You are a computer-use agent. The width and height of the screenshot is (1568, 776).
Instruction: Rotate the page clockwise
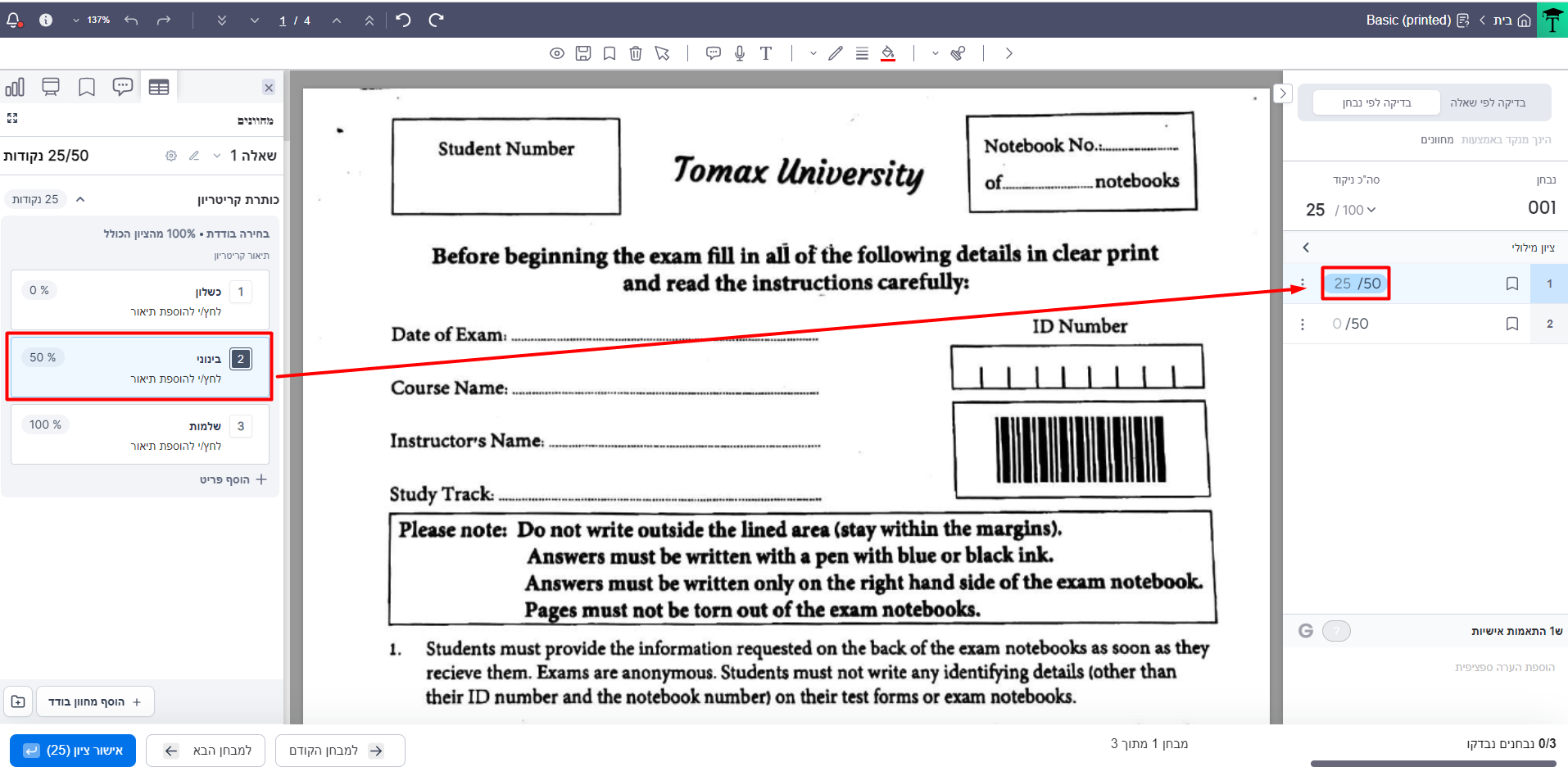(x=436, y=20)
